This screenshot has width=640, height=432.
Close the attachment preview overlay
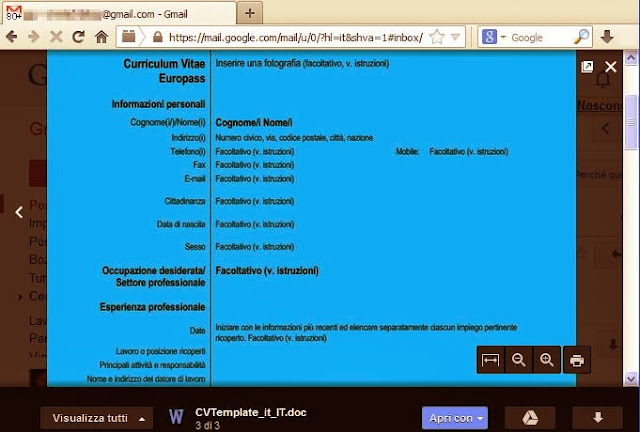click(x=609, y=67)
